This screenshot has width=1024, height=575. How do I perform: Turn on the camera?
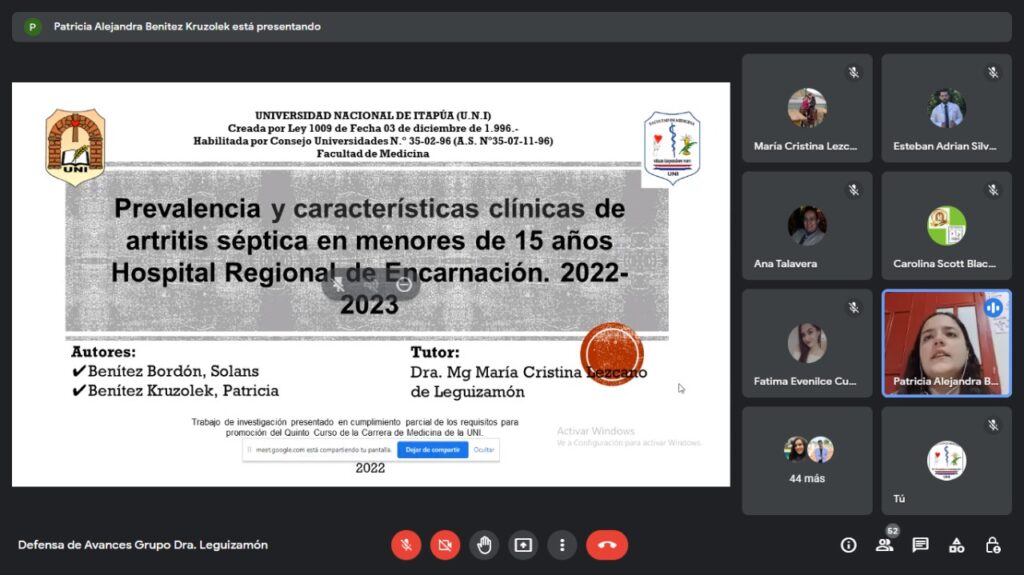pyautogui.click(x=445, y=545)
